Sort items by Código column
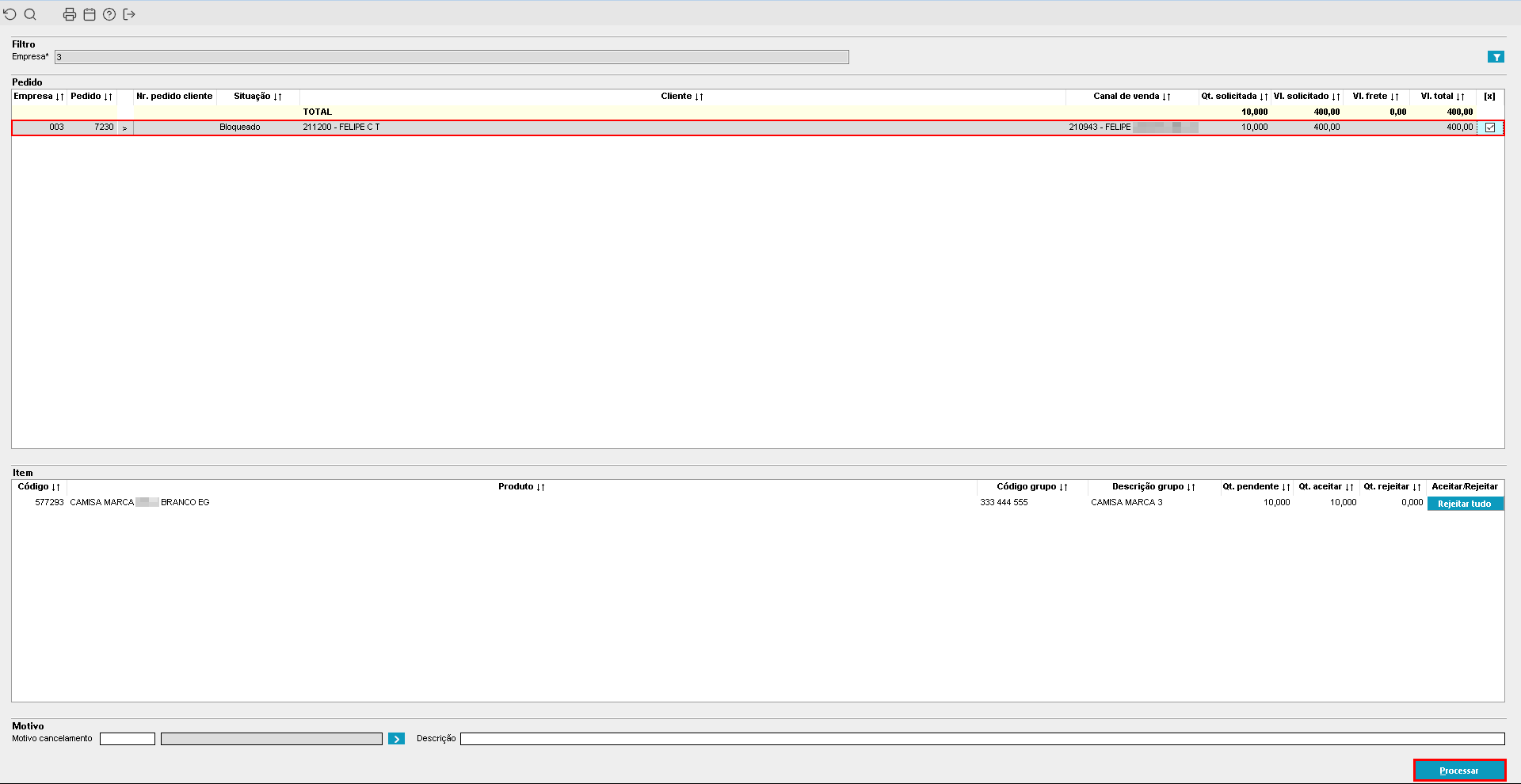 tap(39, 487)
